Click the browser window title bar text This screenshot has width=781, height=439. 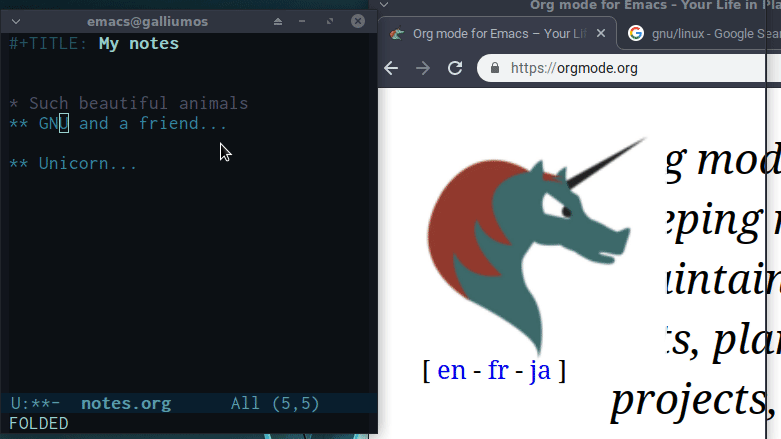[653, 5]
